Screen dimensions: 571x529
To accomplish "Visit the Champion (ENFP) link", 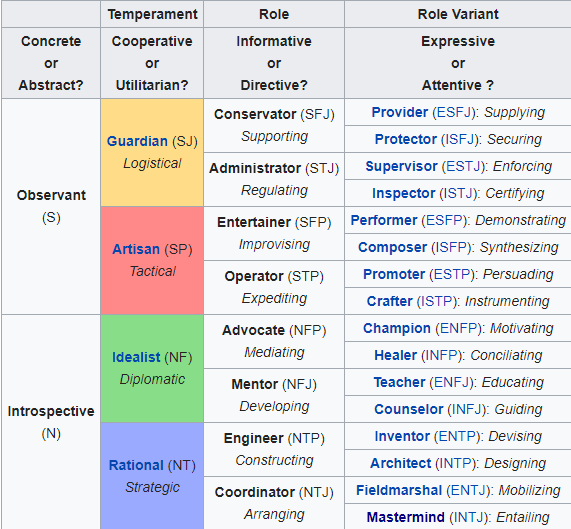I will [422, 328].
